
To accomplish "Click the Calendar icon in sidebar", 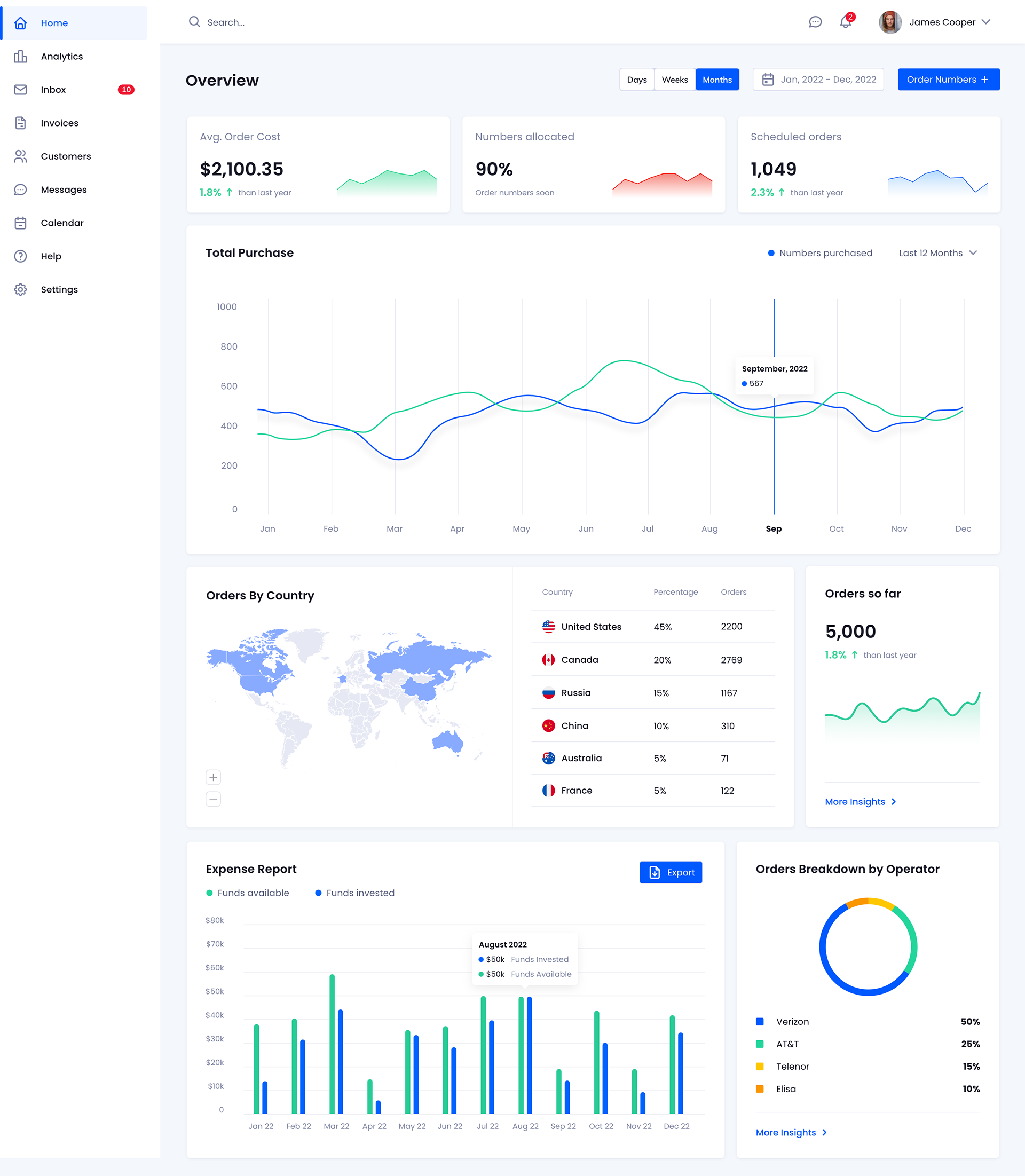I will point(21,223).
